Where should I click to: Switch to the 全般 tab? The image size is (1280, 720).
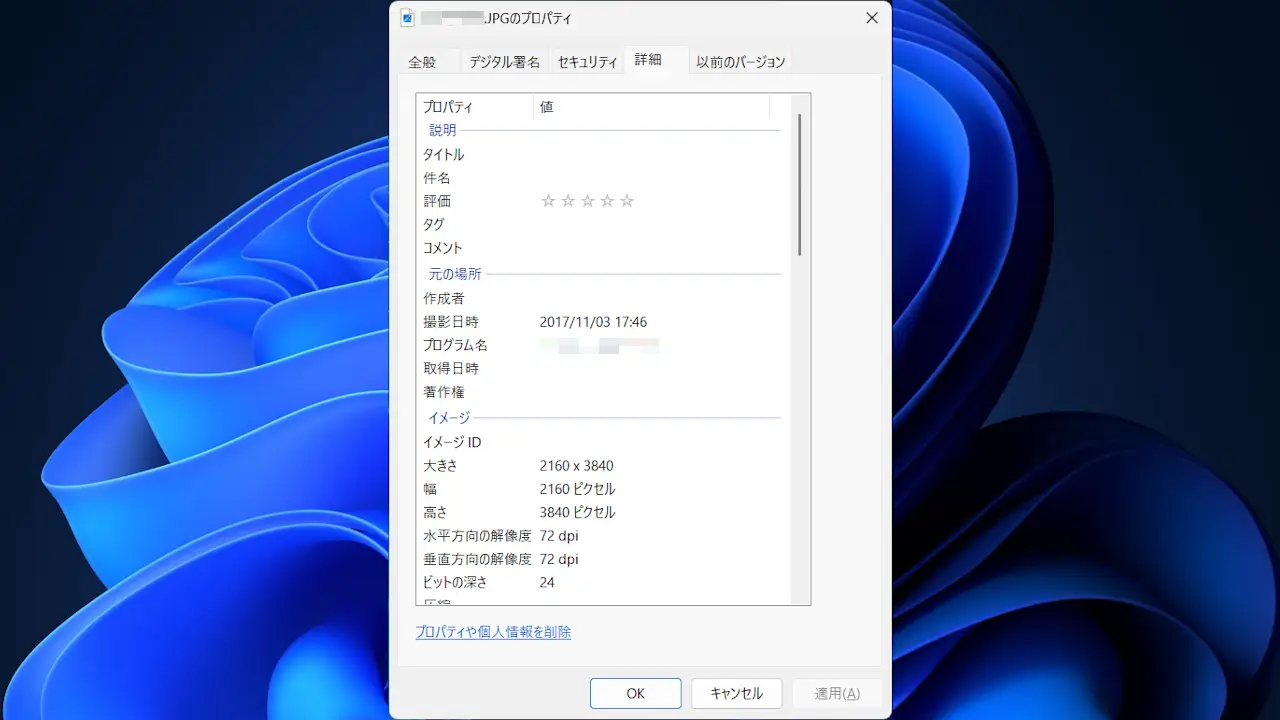pos(422,62)
